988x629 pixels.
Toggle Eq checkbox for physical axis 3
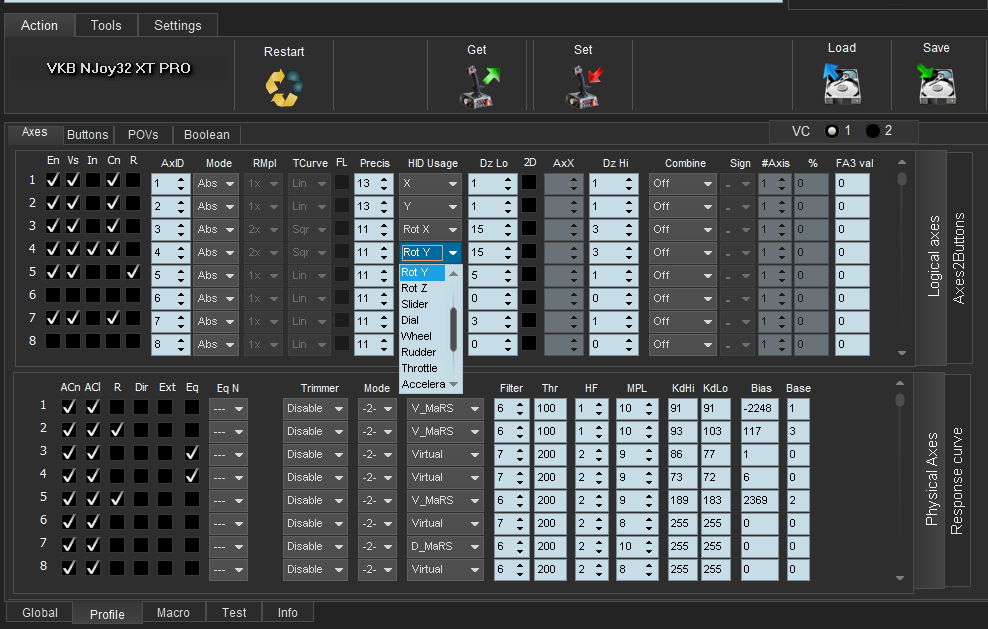click(192, 453)
